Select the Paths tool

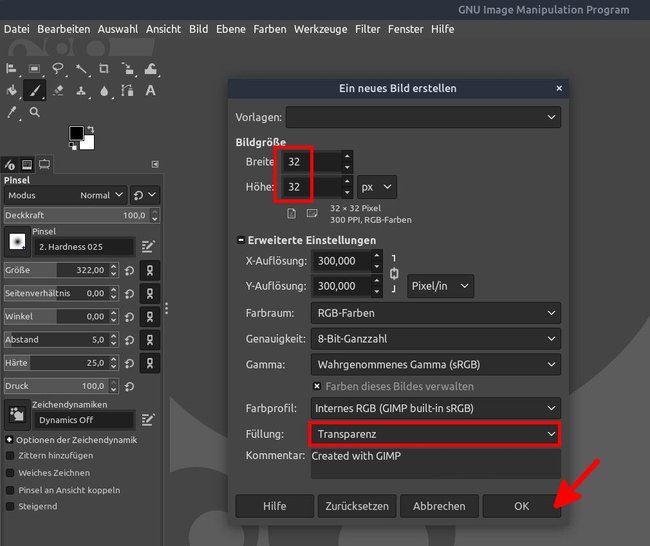[127, 90]
